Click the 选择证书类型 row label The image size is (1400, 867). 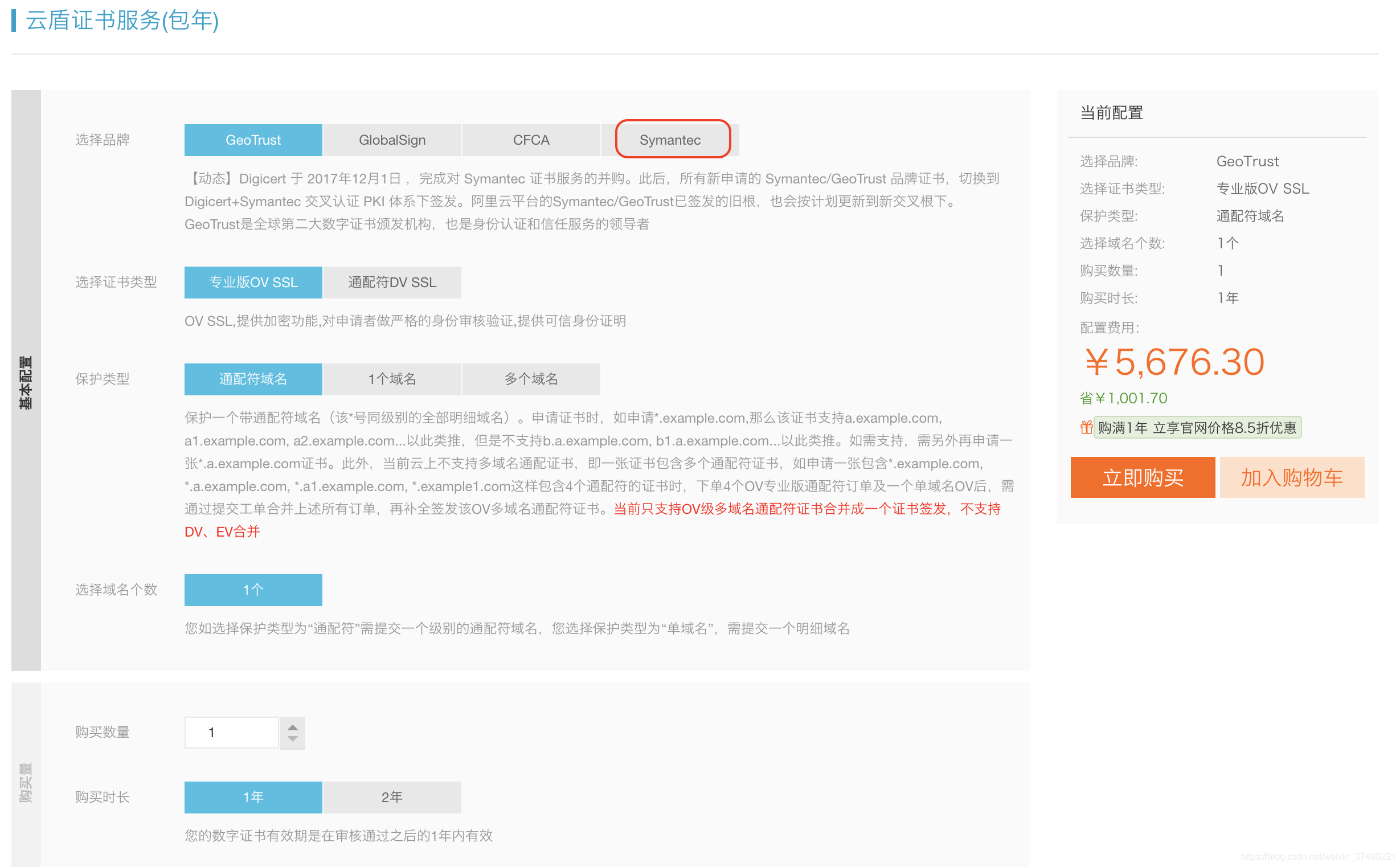pos(116,282)
